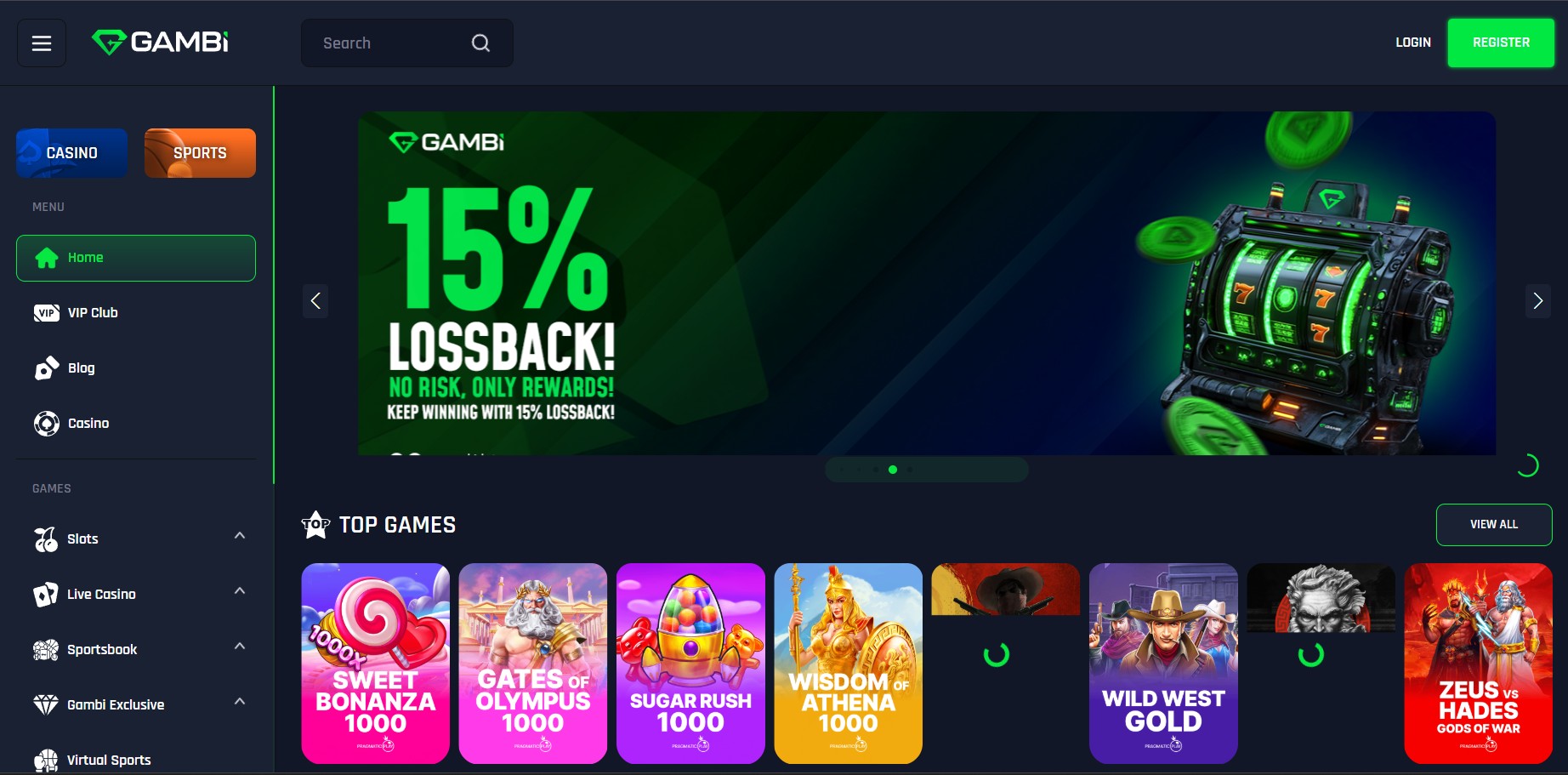Click the Blog tag icon
Image resolution: width=1568 pixels, height=775 pixels.
[46, 368]
